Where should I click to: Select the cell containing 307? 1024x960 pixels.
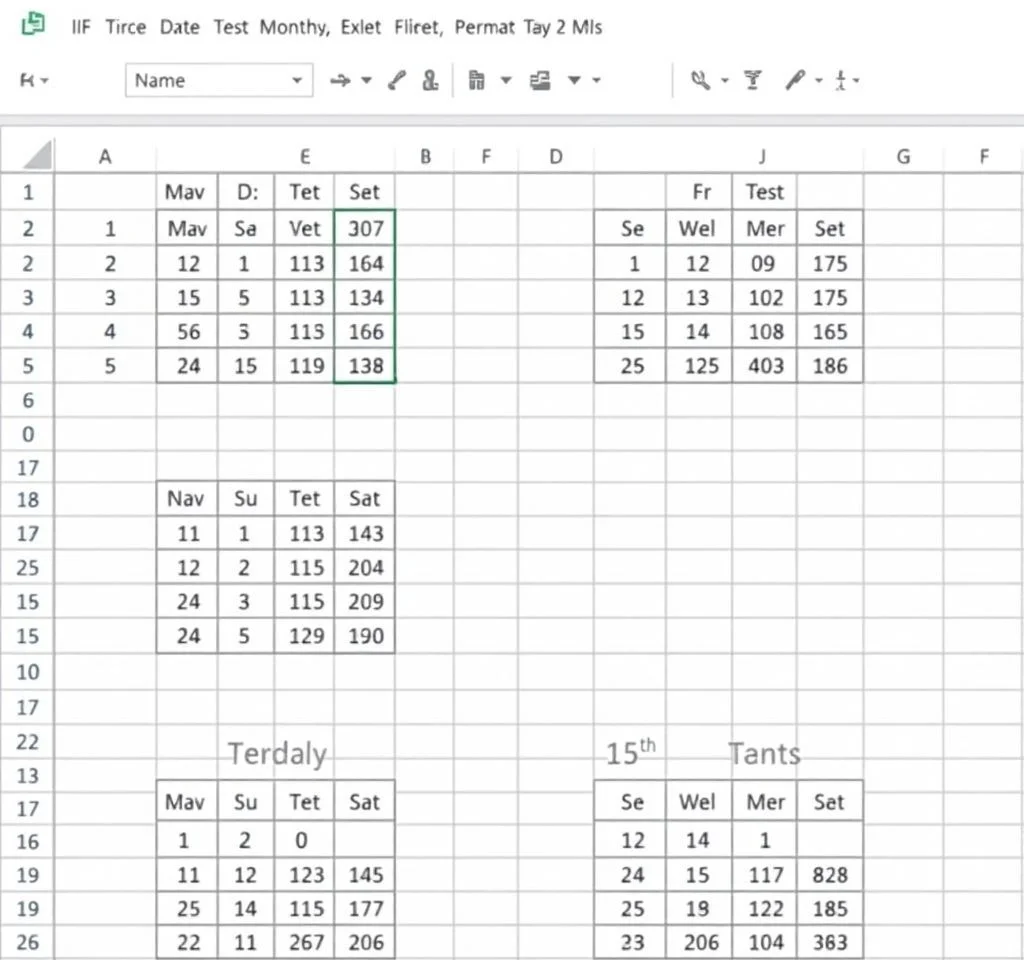[x=365, y=228]
